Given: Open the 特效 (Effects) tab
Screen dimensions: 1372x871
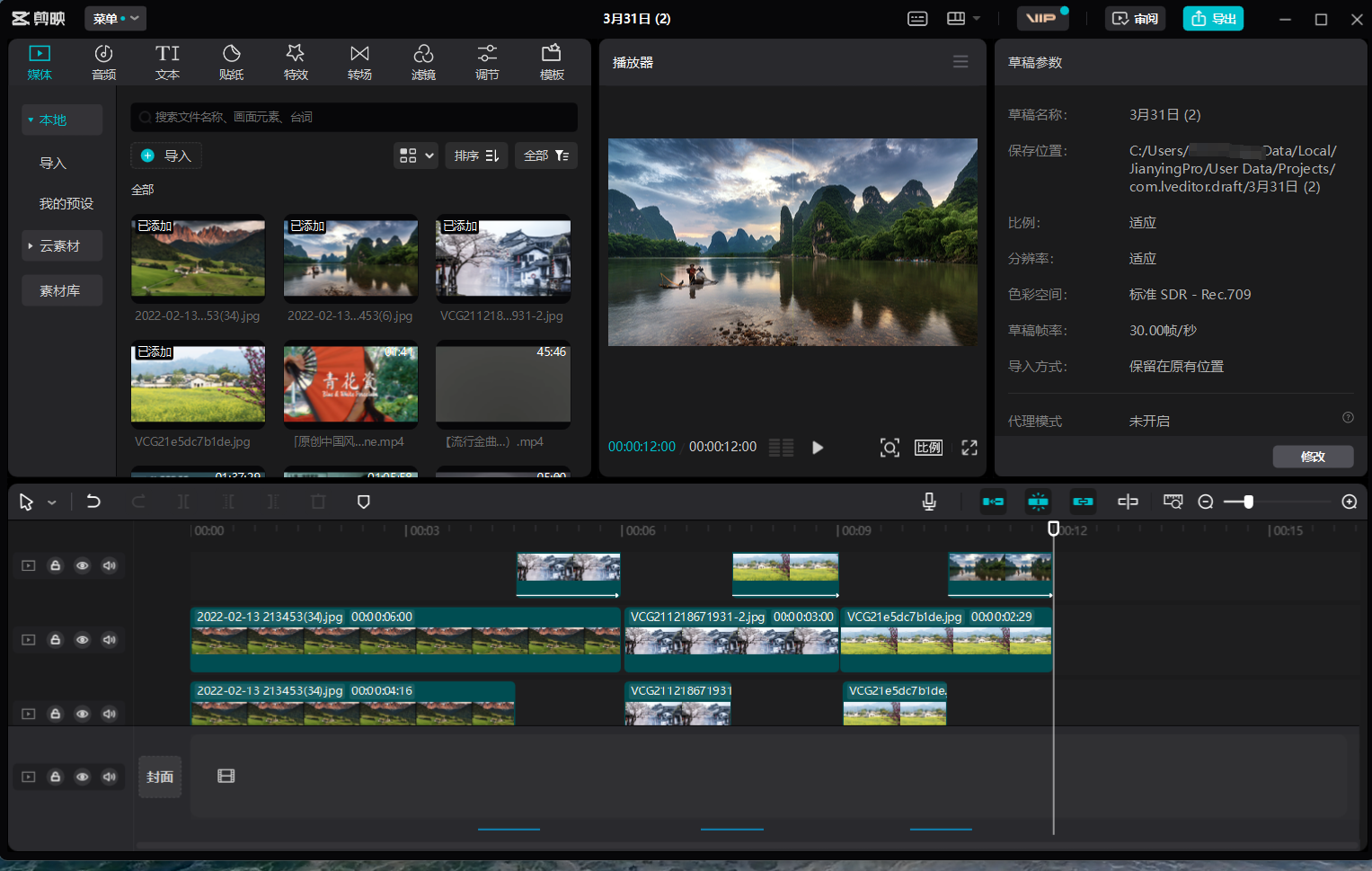Looking at the screenshot, I should tap(296, 62).
